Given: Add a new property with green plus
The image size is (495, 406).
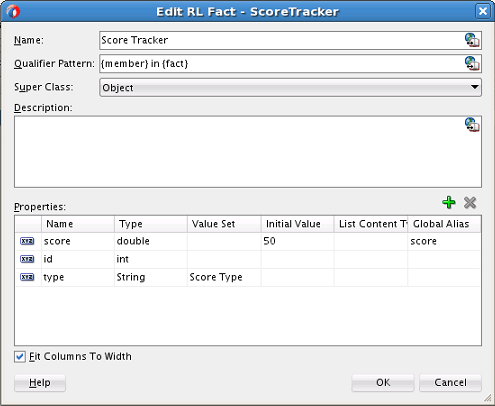Looking at the screenshot, I should (x=449, y=202).
